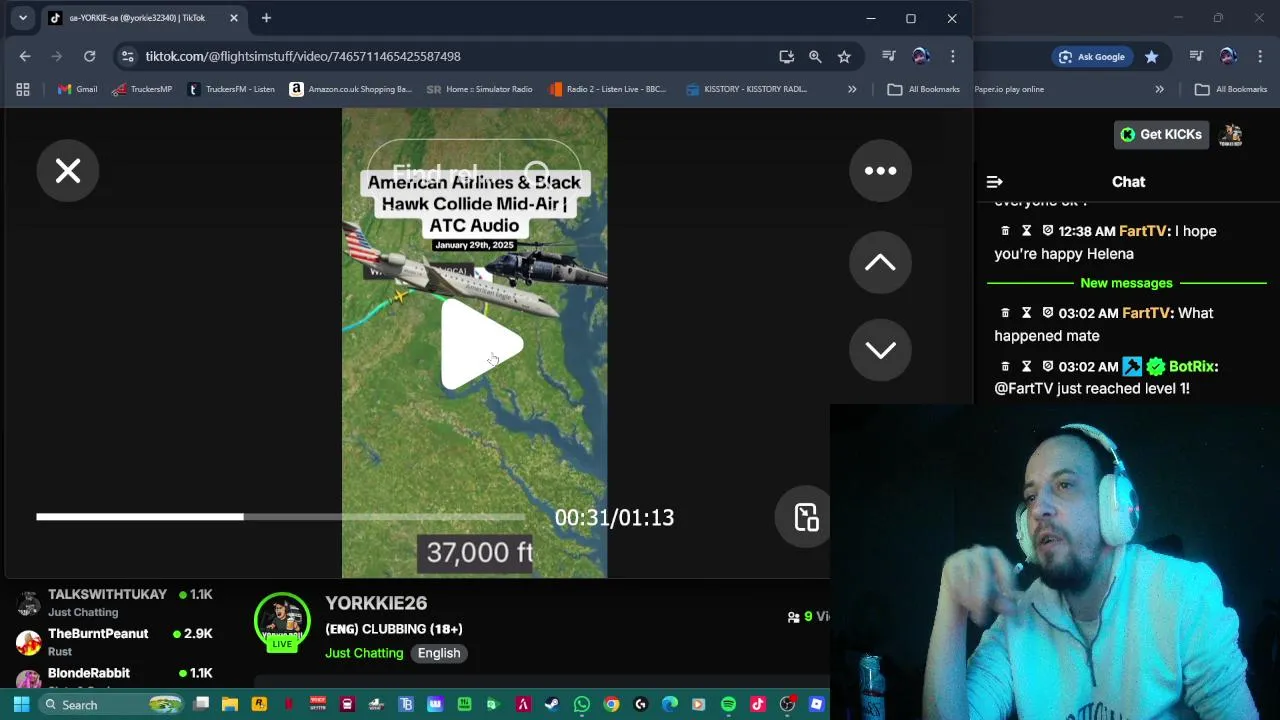Open BlondeRabbit channel in sidebar
Screen dimensions: 1280x720
115,677
